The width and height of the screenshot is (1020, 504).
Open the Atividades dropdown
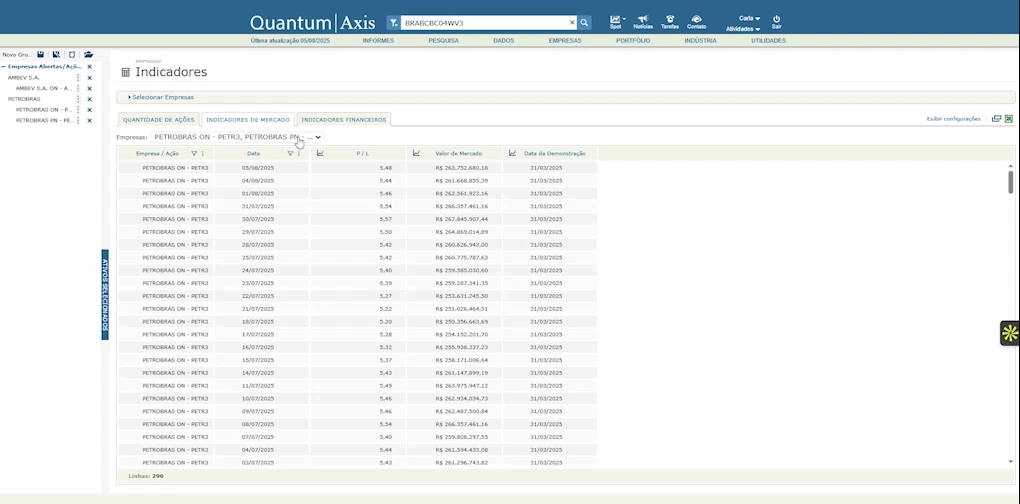(x=743, y=29)
